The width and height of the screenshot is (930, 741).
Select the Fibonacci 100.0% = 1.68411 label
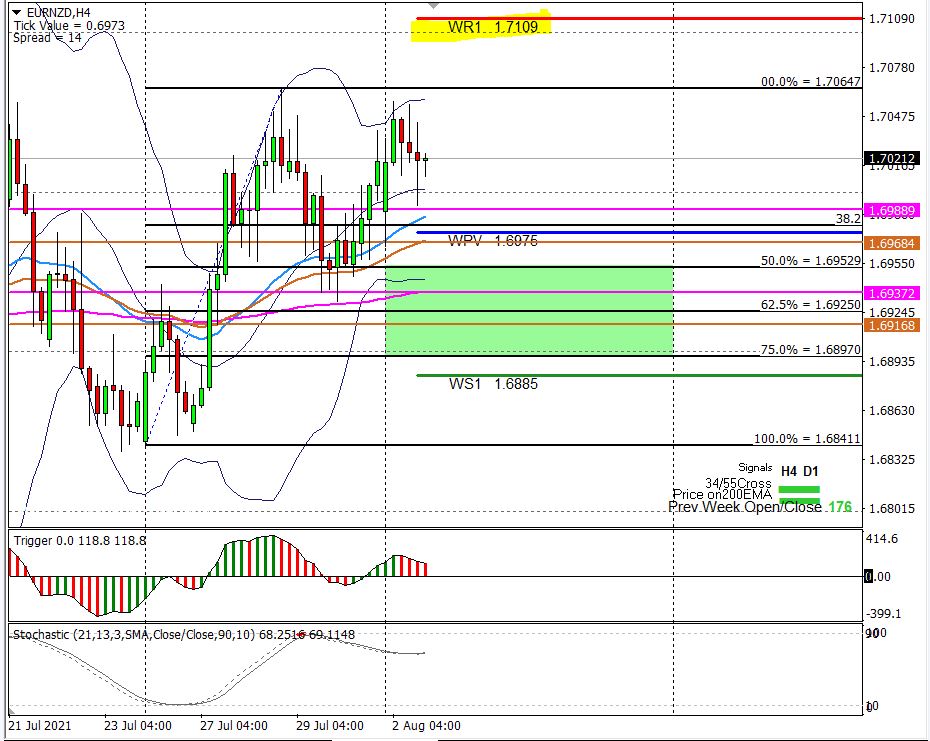pos(806,438)
